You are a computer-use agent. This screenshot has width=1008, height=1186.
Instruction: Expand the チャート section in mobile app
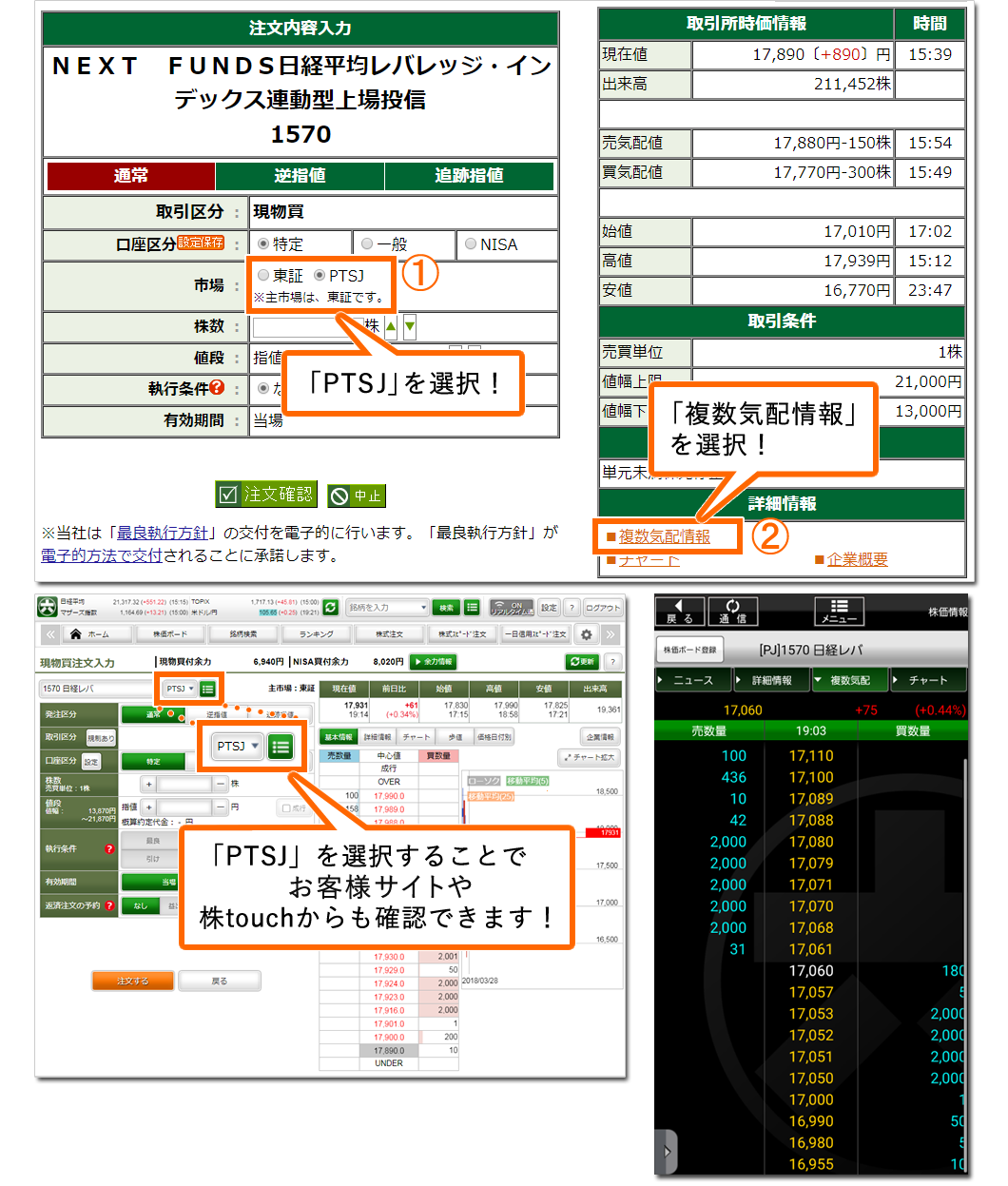coord(927,680)
